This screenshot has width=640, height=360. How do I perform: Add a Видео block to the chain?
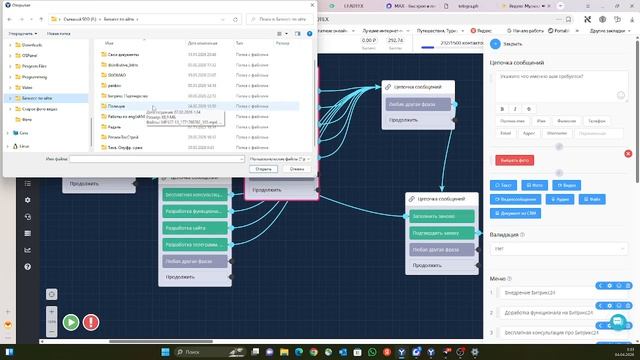click(x=567, y=185)
